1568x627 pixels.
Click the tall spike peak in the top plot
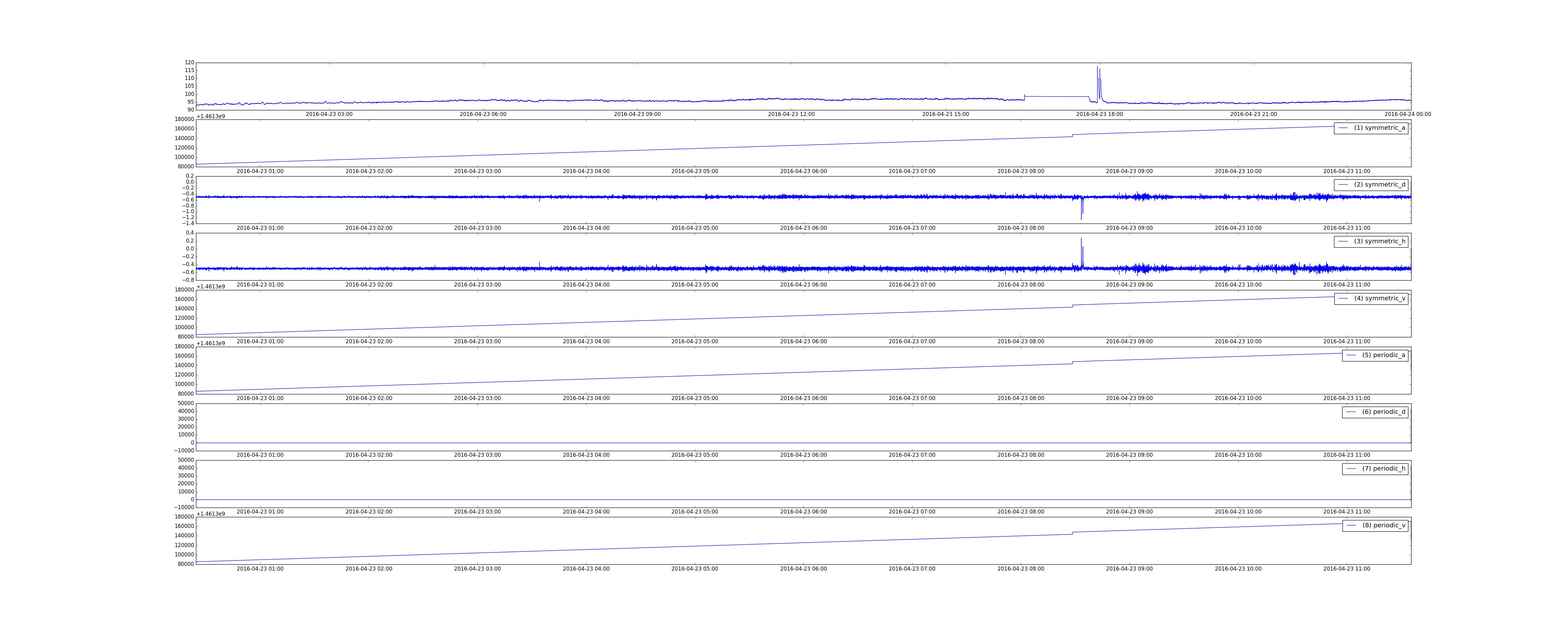[1098, 67]
